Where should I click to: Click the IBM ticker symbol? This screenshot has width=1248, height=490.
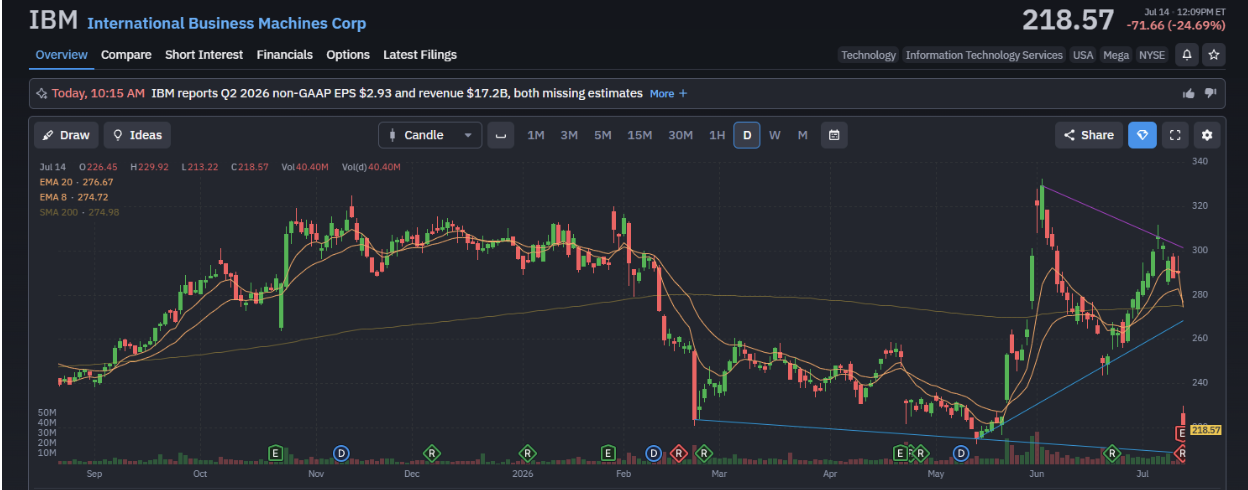pos(54,21)
